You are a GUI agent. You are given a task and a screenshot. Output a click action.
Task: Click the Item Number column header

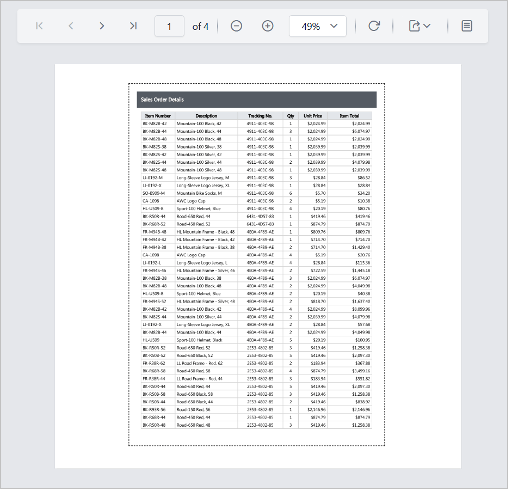[158, 116]
